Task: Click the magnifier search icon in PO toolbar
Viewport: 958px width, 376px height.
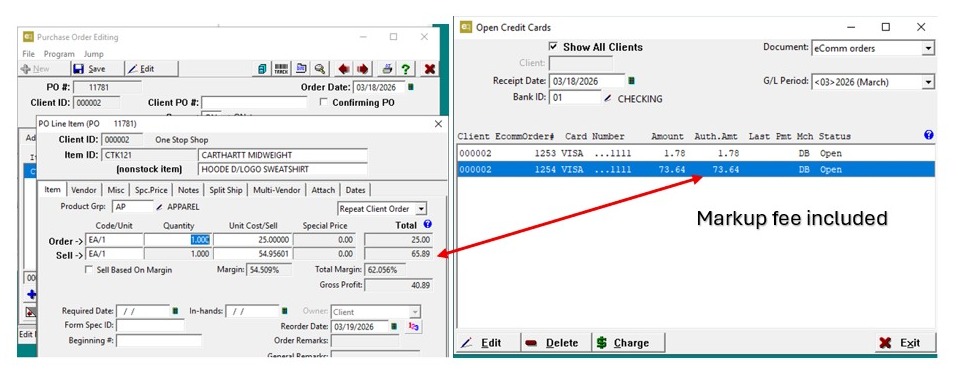Action: [320, 69]
